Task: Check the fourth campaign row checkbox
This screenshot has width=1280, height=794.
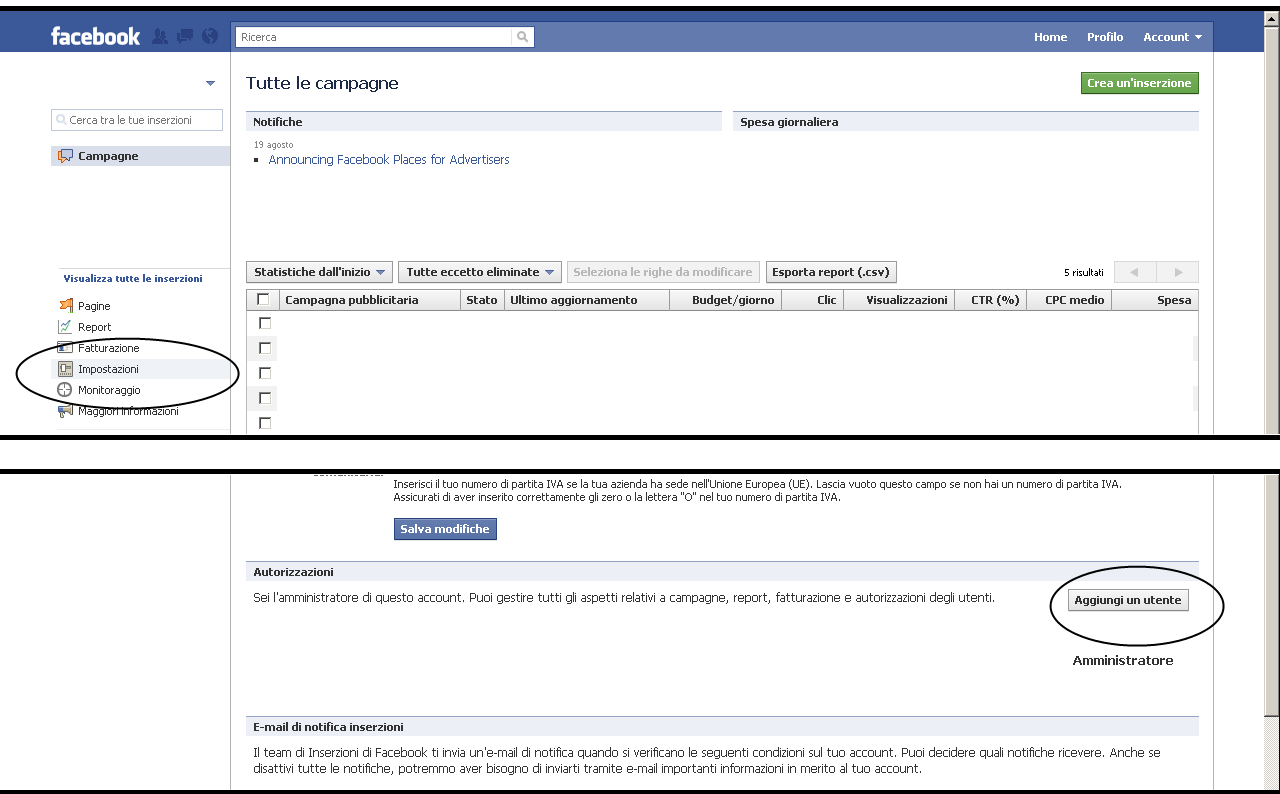Action: coord(265,398)
